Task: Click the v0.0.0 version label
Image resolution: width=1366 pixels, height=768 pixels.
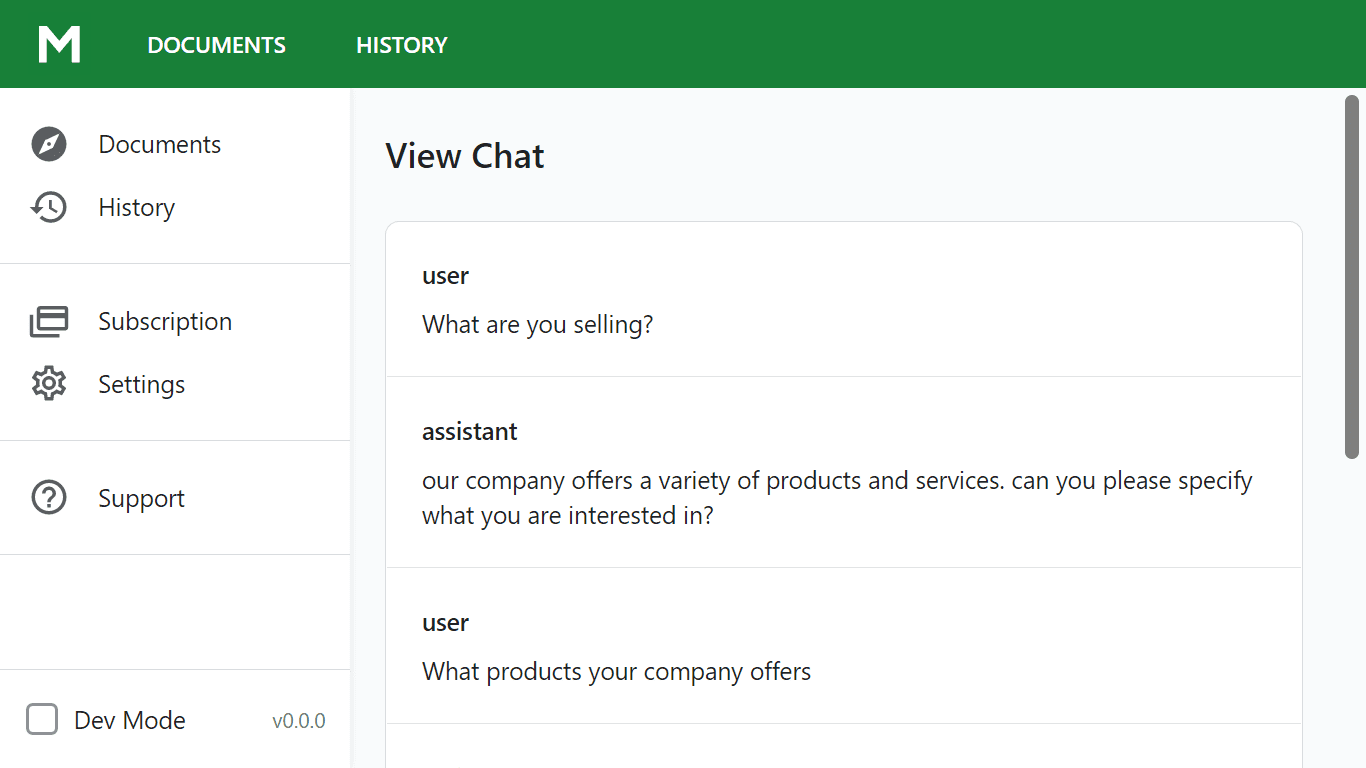Action: [x=299, y=721]
